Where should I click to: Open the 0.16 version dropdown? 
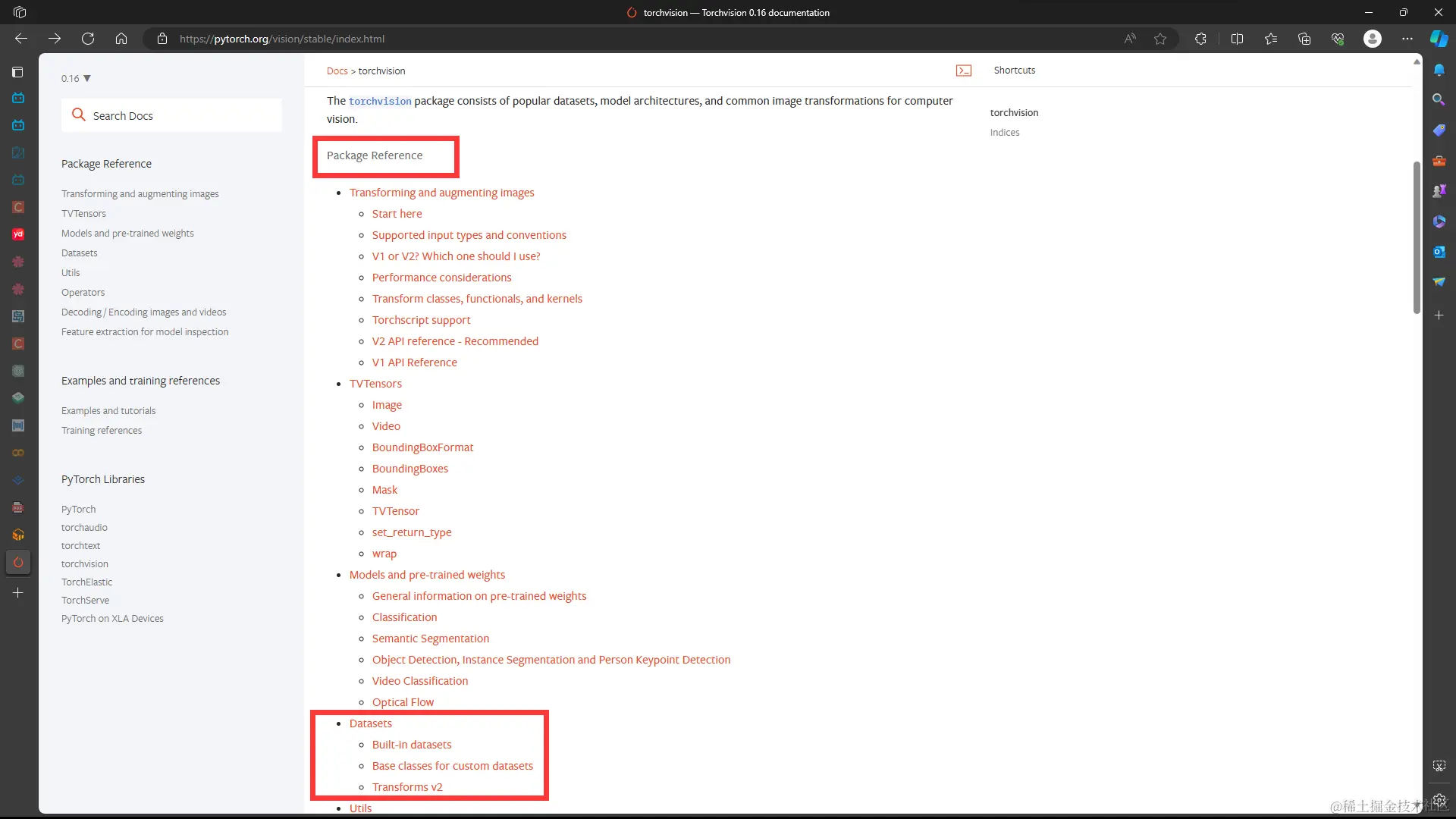[76, 78]
